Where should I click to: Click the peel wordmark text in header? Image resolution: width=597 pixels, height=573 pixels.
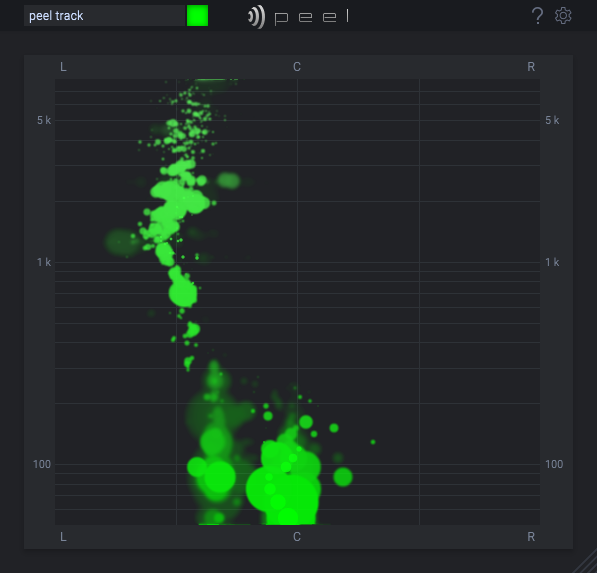tap(311, 16)
